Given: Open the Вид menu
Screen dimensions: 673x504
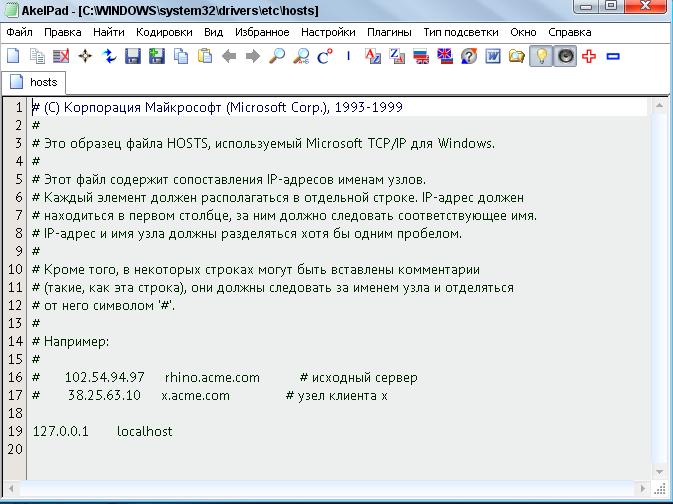Looking at the screenshot, I should click(x=213, y=32).
